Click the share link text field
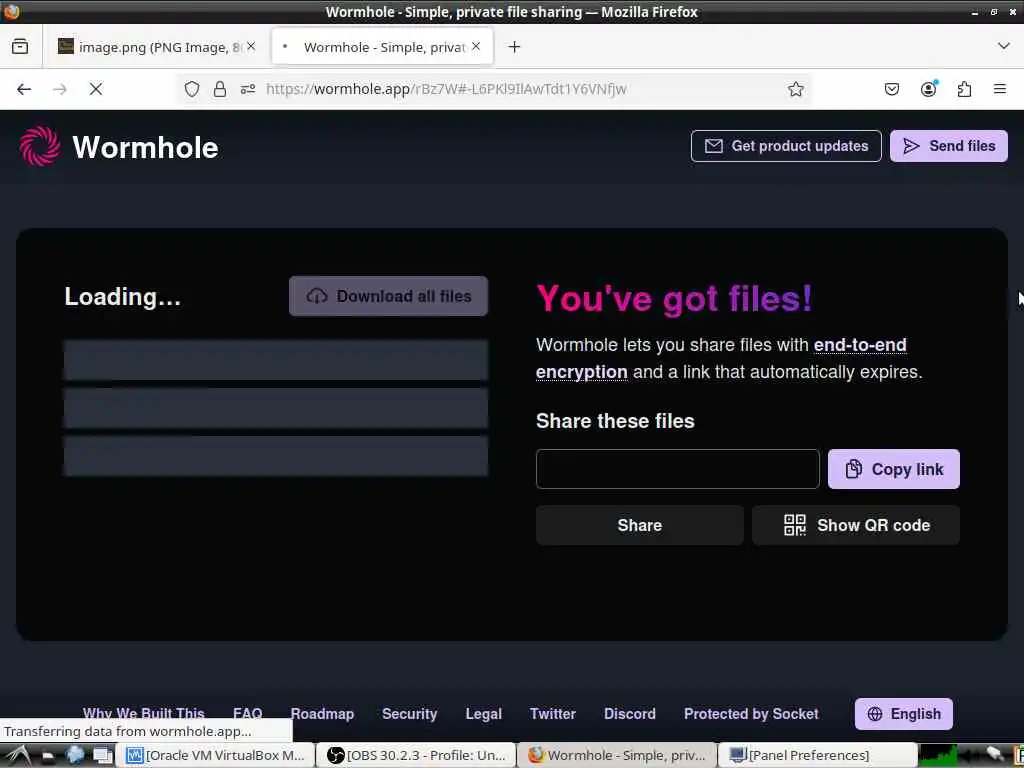1024x768 pixels. point(677,469)
